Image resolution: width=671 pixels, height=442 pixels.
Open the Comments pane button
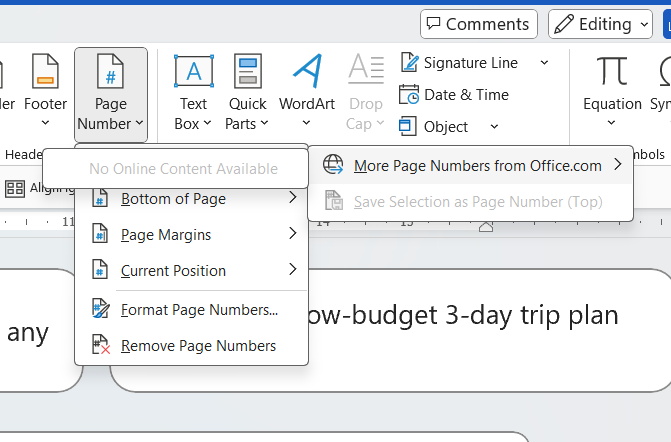(479, 24)
